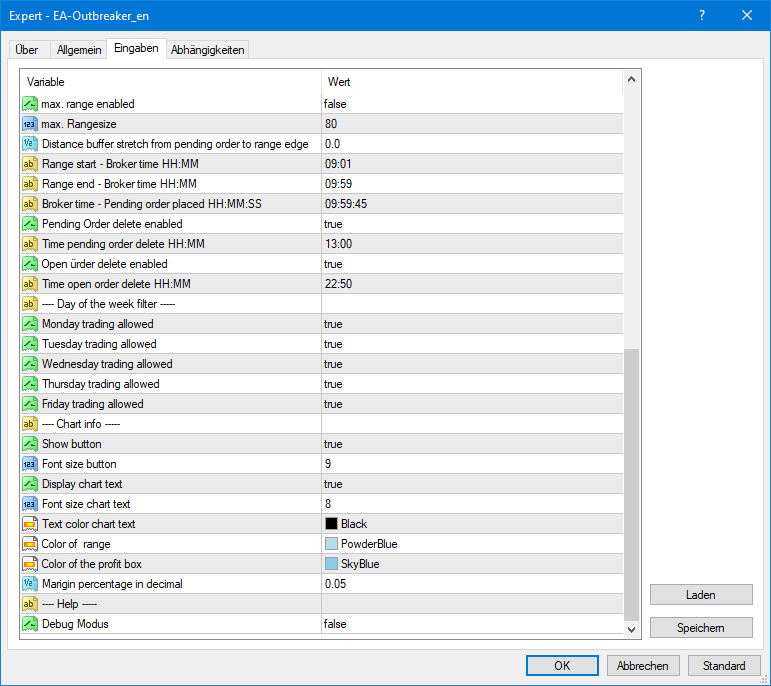Switch to the Allgemein tab

coord(79,50)
